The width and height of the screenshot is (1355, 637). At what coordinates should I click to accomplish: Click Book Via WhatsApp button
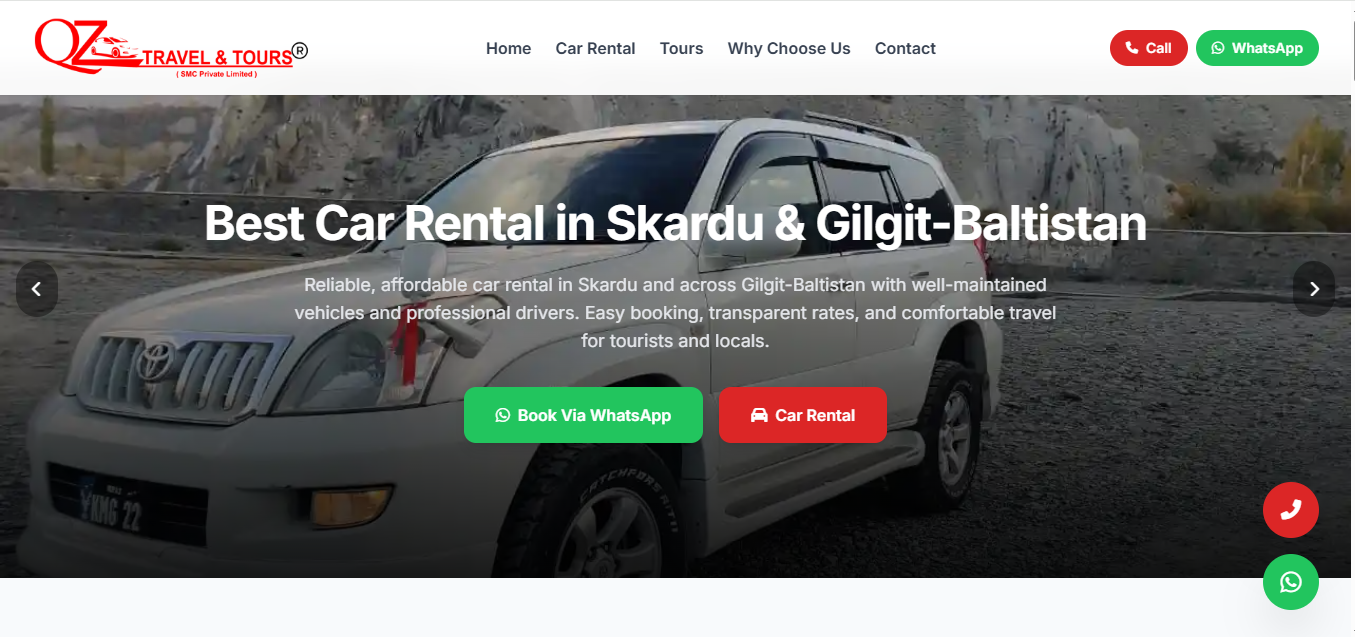click(x=583, y=415)
